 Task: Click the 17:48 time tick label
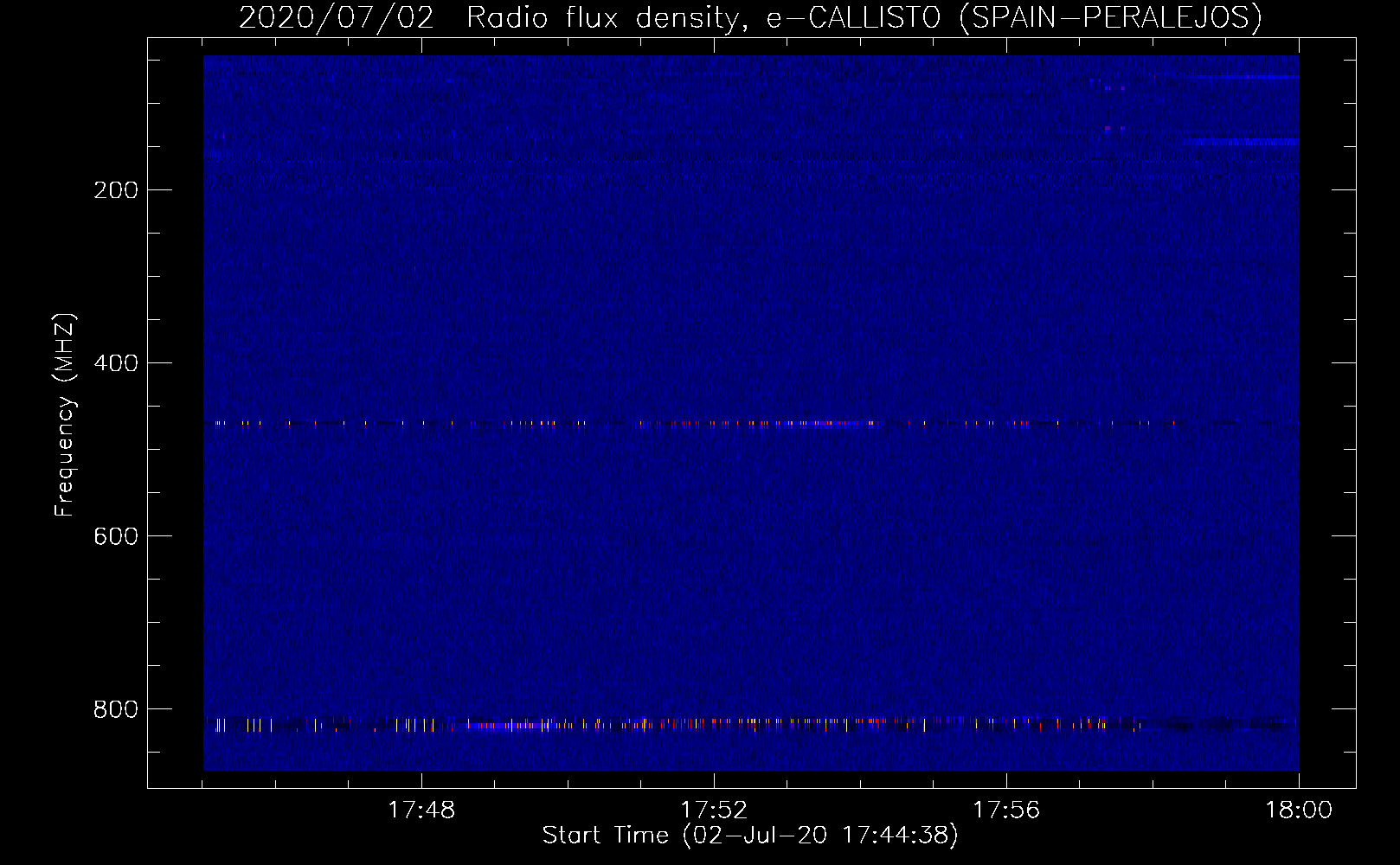point(421,811)
